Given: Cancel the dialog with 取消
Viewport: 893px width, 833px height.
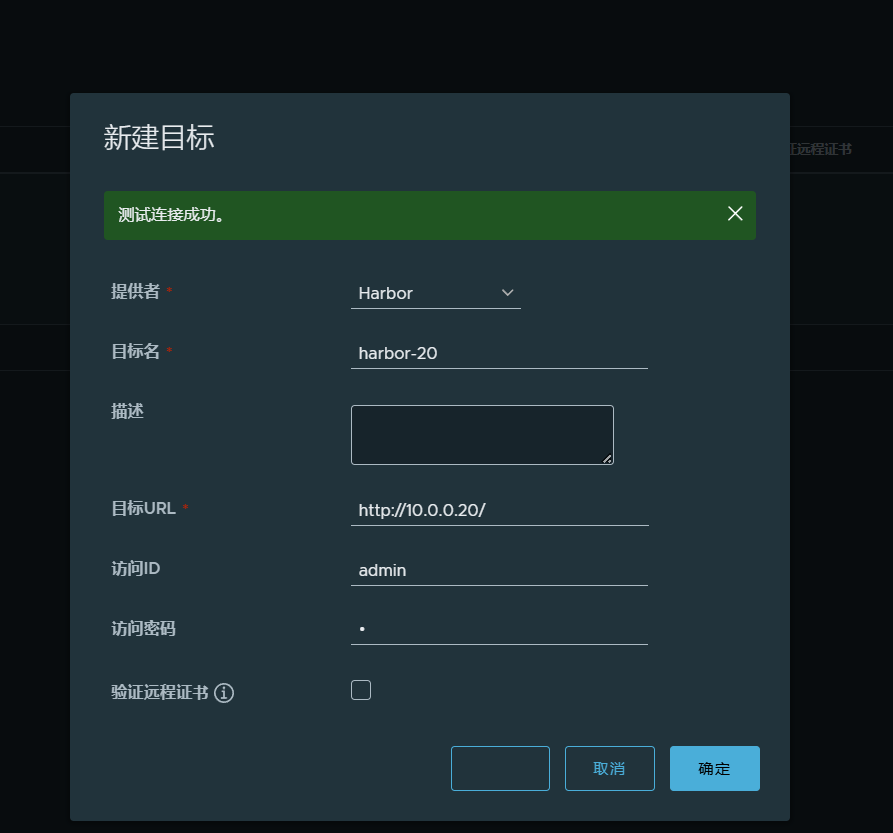Looking at the screenshot, I should (609, 768).
